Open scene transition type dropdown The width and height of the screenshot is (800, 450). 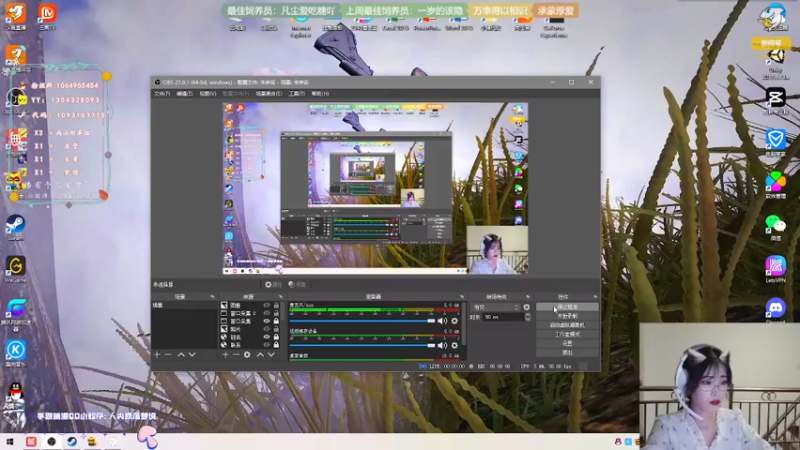click(495, 307)
